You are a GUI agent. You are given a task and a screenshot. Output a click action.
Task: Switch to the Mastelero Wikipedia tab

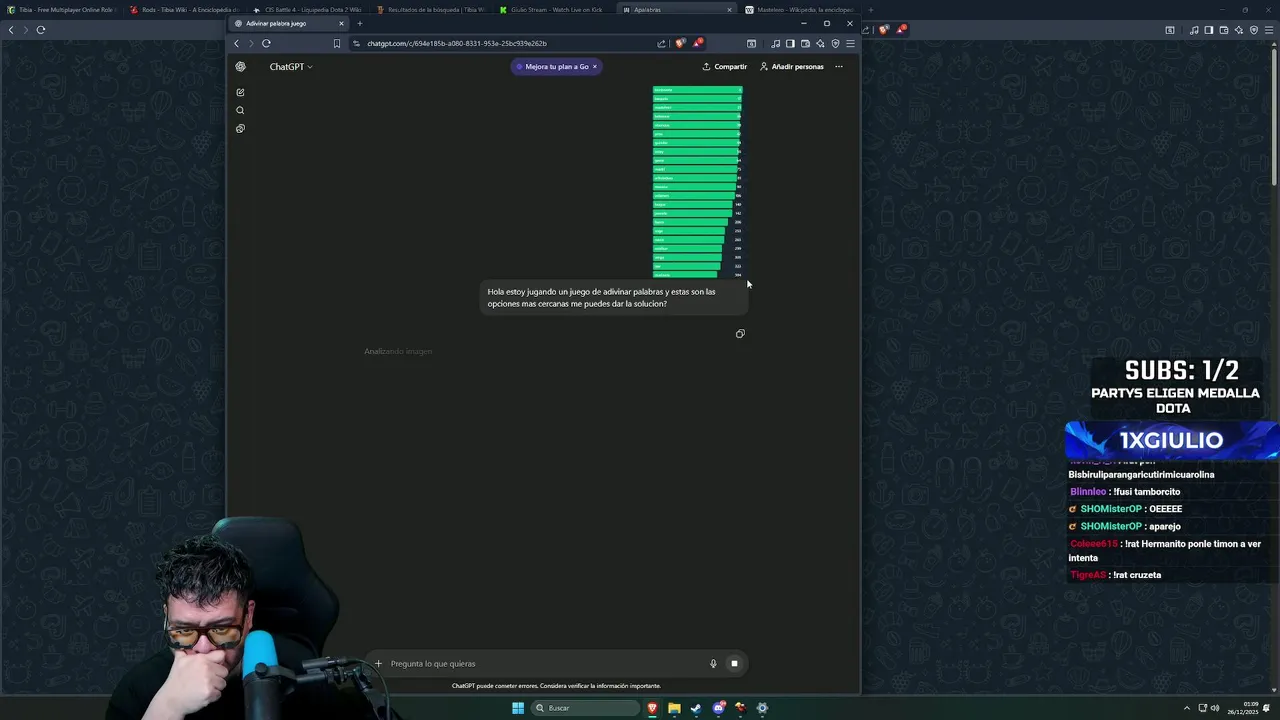coord(798,10)
